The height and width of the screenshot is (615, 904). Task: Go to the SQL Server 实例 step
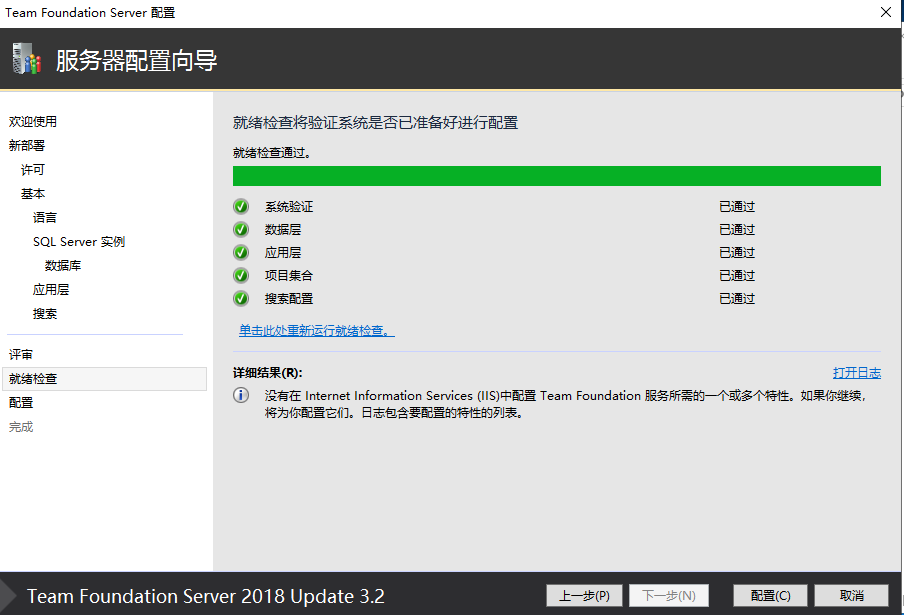79,242
